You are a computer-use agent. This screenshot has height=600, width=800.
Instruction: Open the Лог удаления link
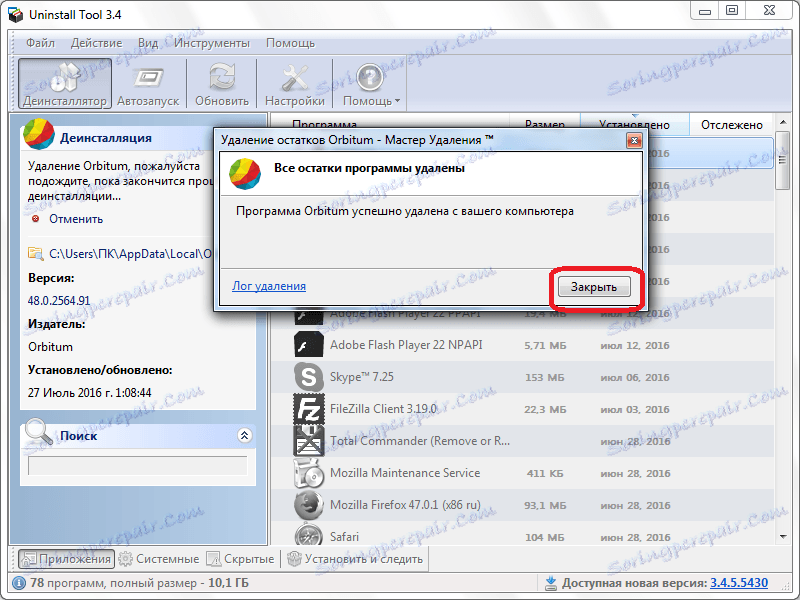(x=269, y=286)
